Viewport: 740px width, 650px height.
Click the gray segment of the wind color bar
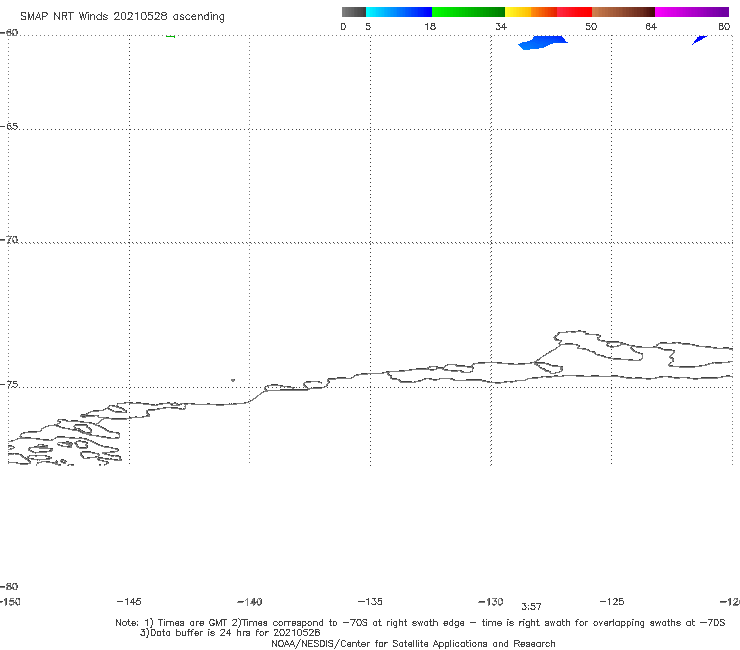354,12
